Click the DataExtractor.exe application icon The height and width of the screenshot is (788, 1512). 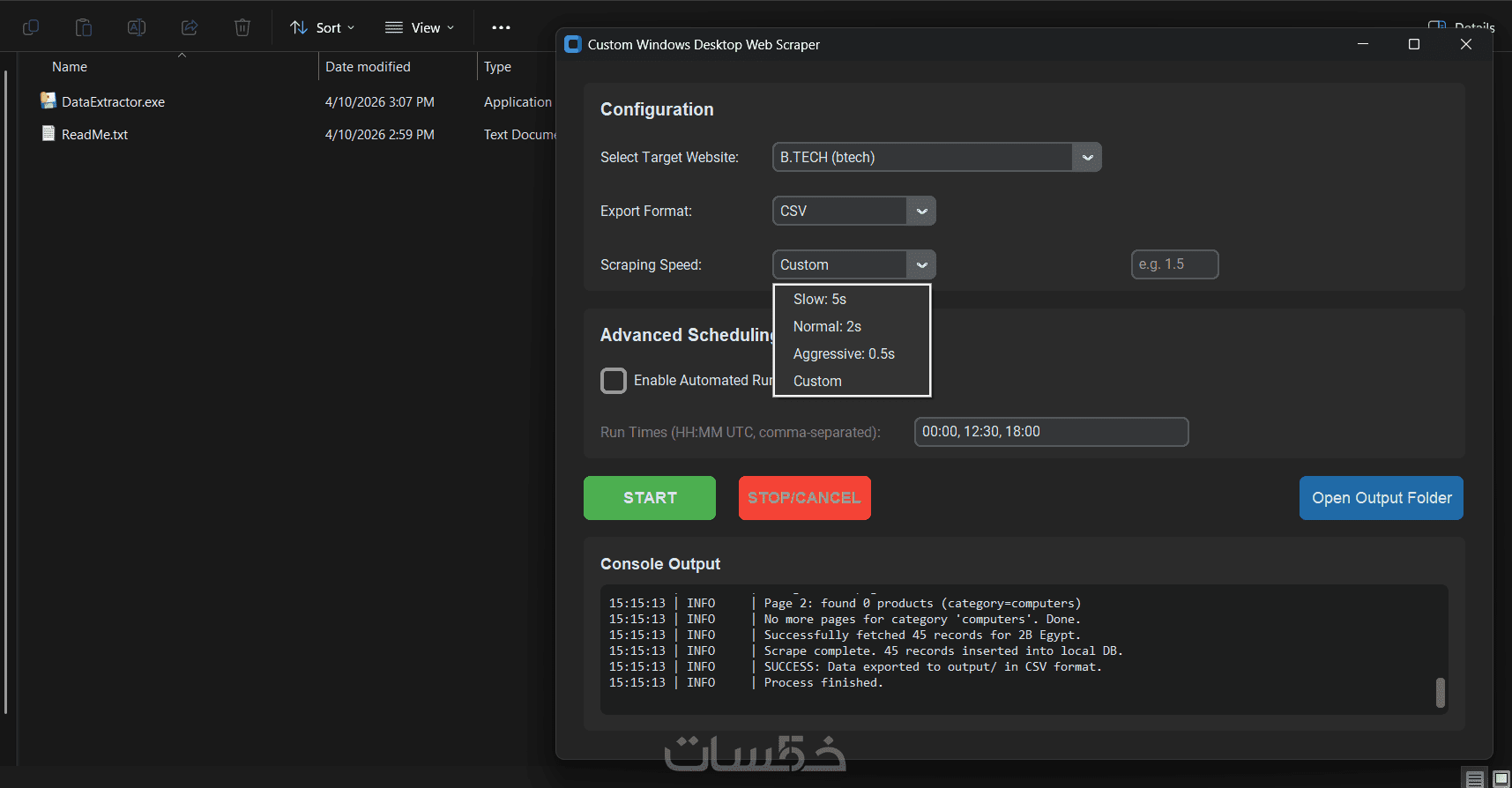tap(48, 101)
